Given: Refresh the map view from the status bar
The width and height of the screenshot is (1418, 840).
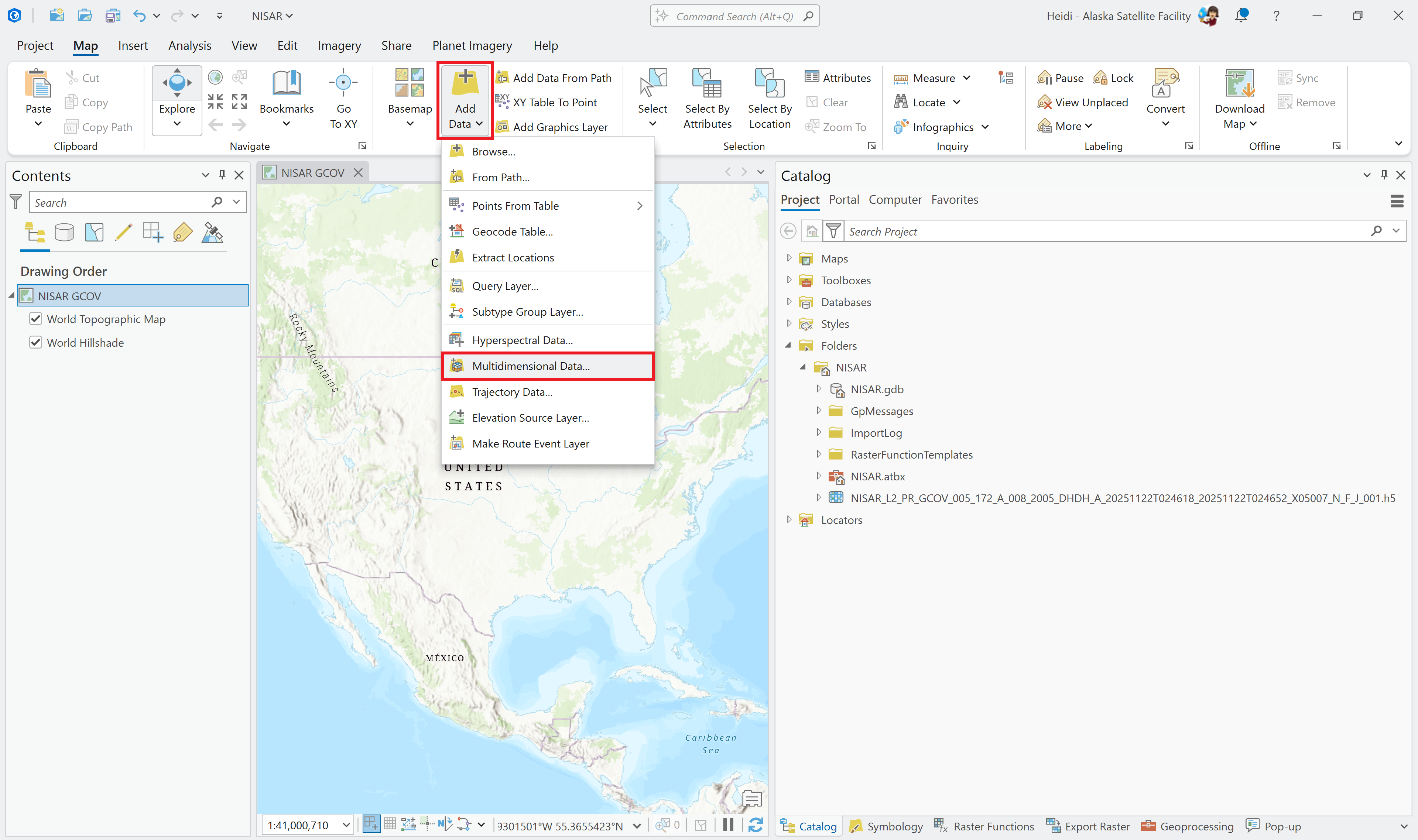Looking at the screenshot, I should (757, 825).
